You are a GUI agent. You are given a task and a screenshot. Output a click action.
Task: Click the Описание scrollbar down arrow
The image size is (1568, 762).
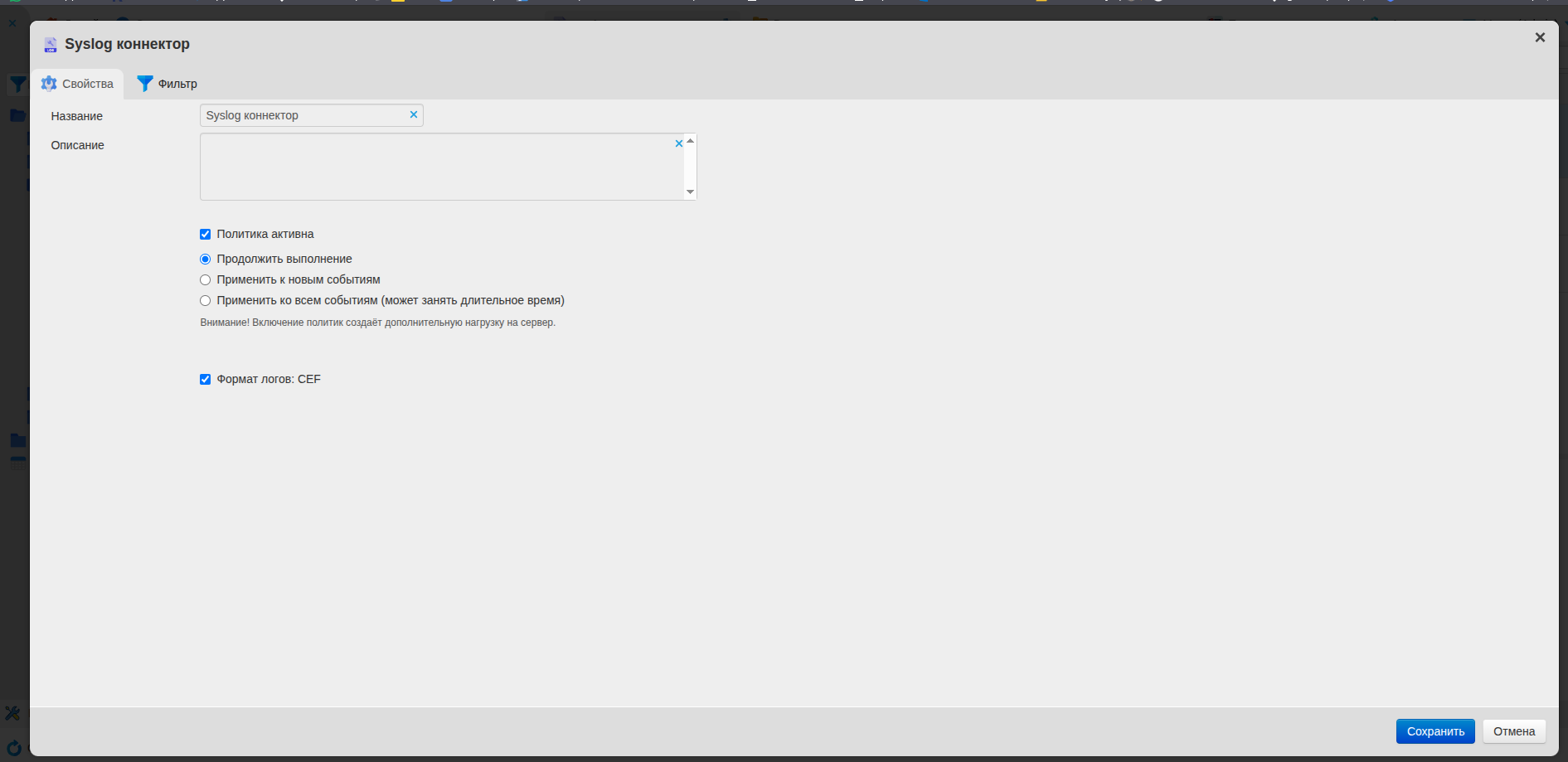[x=690, y=192]
